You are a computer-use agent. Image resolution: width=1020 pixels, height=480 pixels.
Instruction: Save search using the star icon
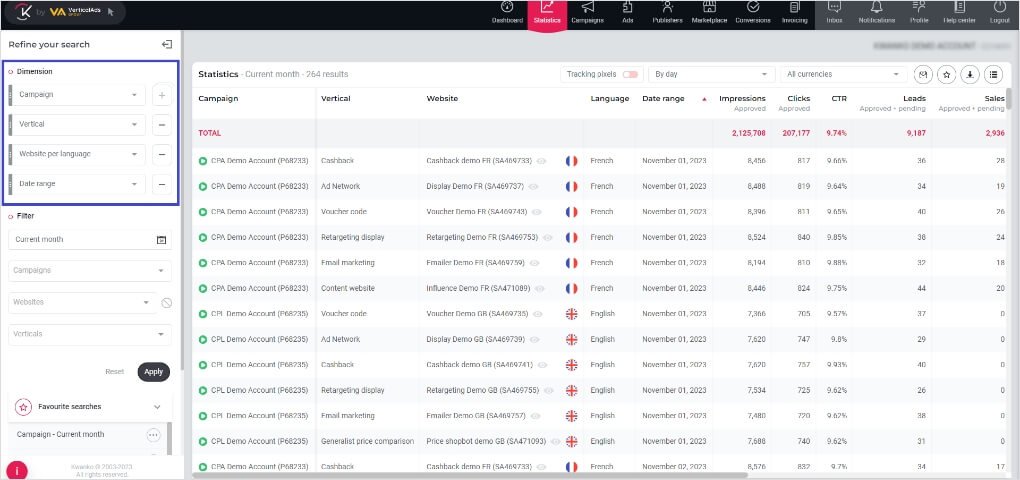(x=946, y=74)
